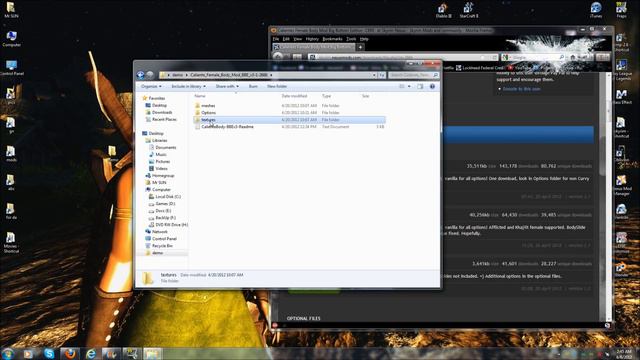
Task: Open Firefox from the taskbar
Action: tap(70, 353)
